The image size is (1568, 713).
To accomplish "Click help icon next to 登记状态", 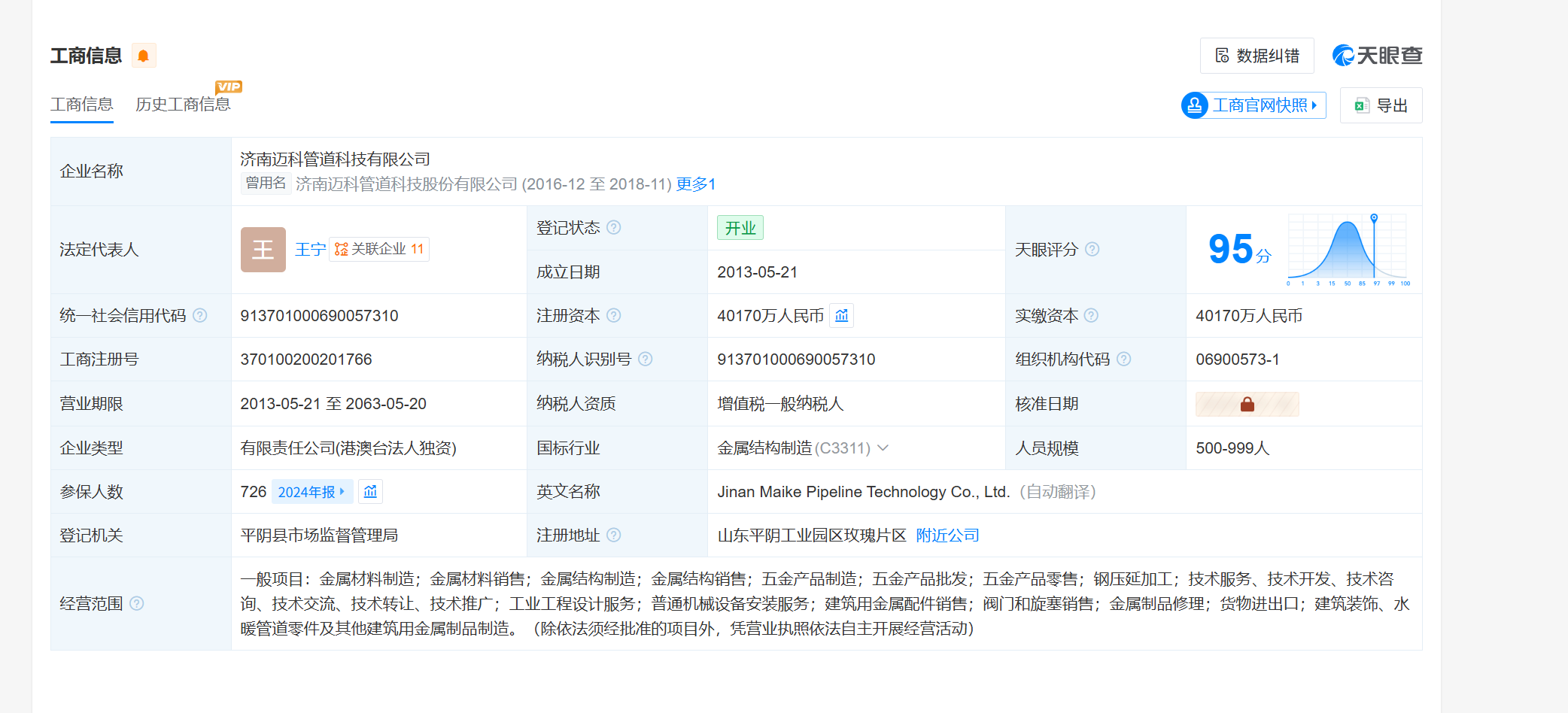I will pyautogui.click(x=614, y=227).
